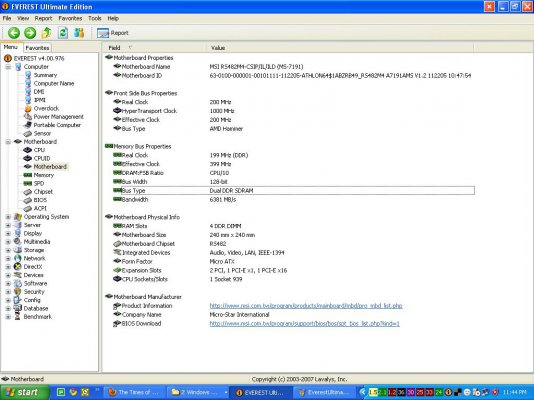Open the MSI Product Information link

pyautogui.click(x=306, y=306)
